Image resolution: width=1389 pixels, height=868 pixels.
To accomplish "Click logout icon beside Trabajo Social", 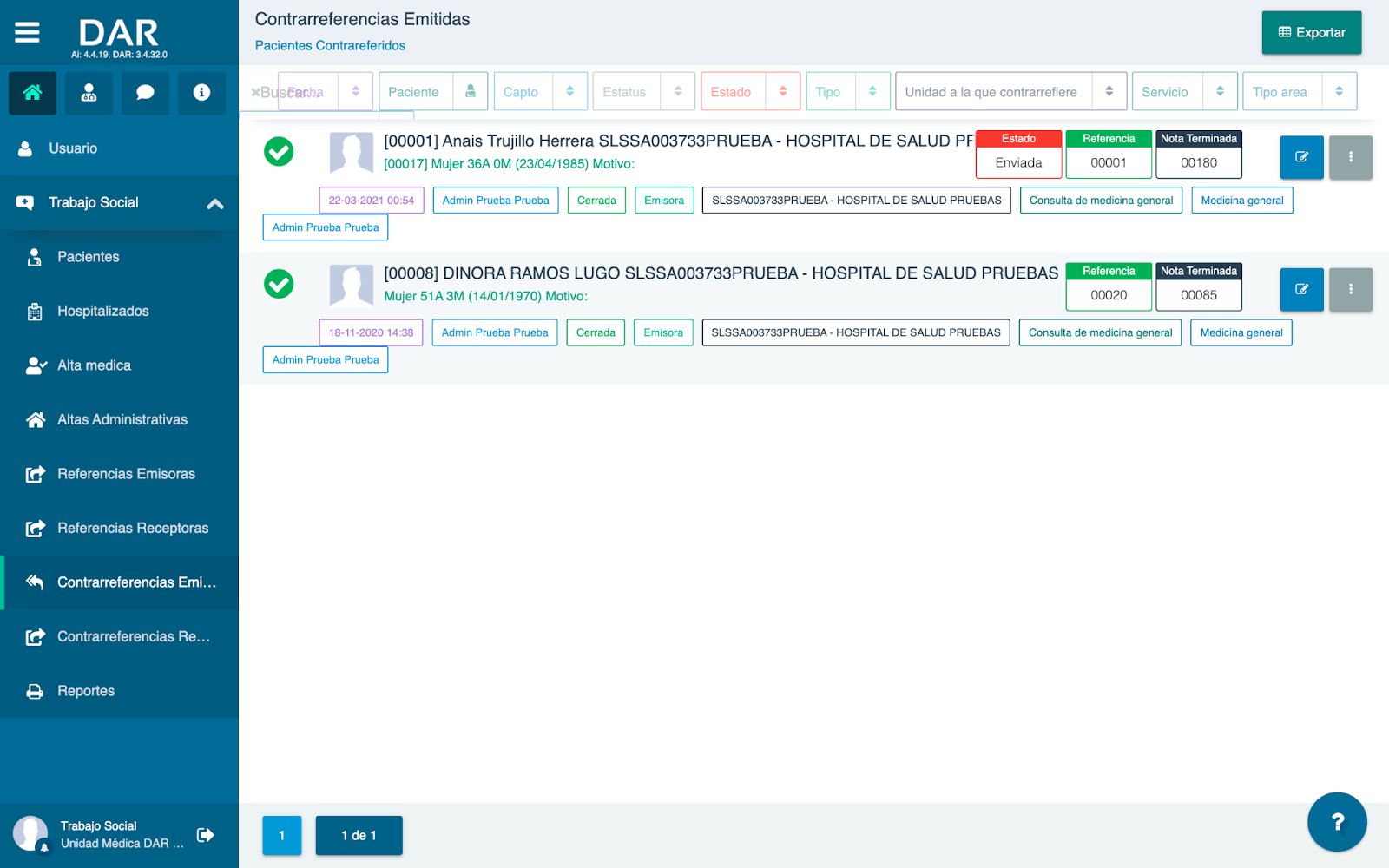I will pyautogui.click(x=206, y=835).
